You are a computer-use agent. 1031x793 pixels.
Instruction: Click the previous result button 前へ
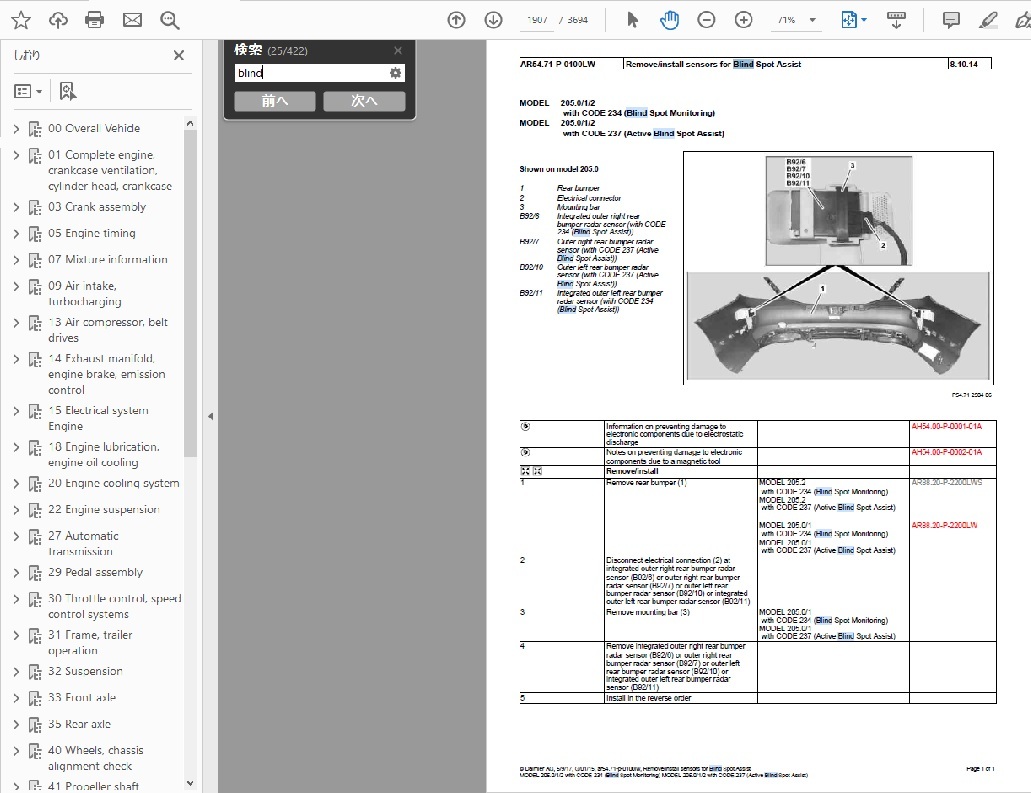[x=275, y=101]
